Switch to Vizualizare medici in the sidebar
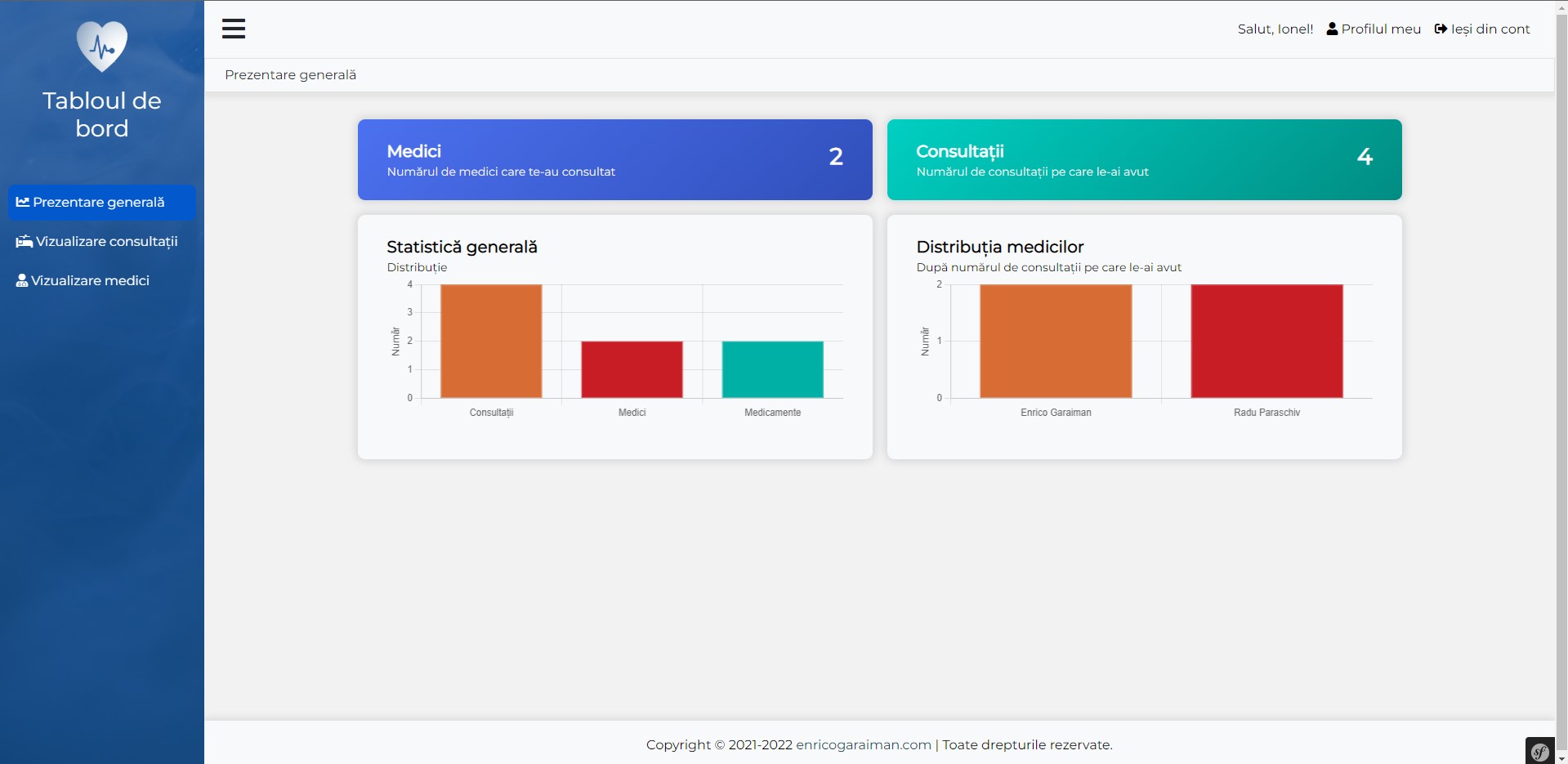The image size is (1568, 764). 90,279
